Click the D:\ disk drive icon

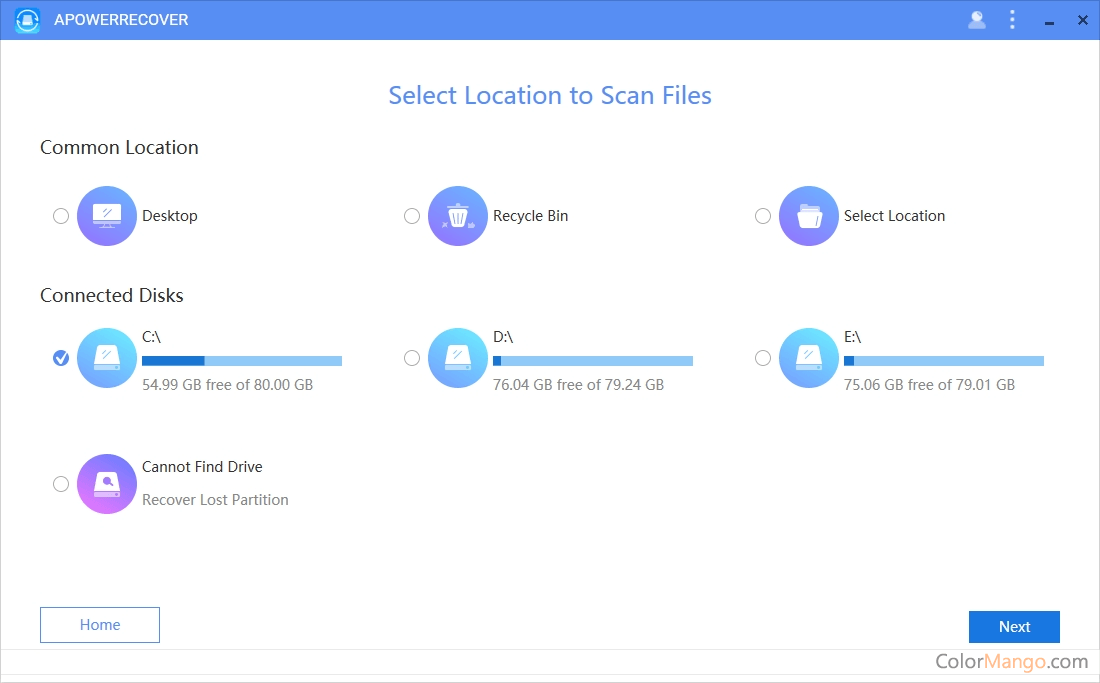457,358
